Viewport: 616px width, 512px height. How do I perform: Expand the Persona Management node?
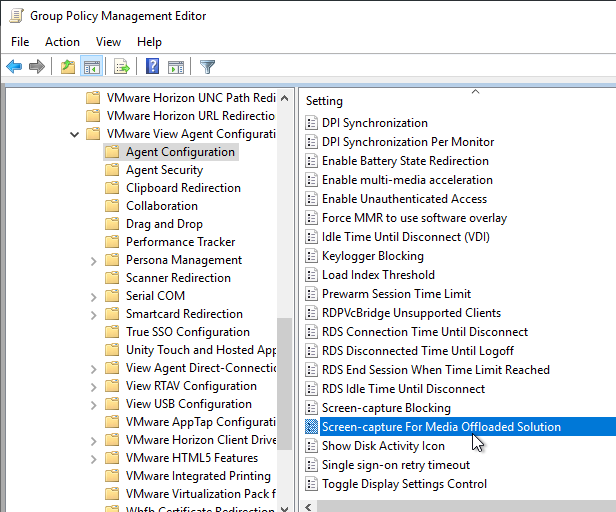click(94, 261)
